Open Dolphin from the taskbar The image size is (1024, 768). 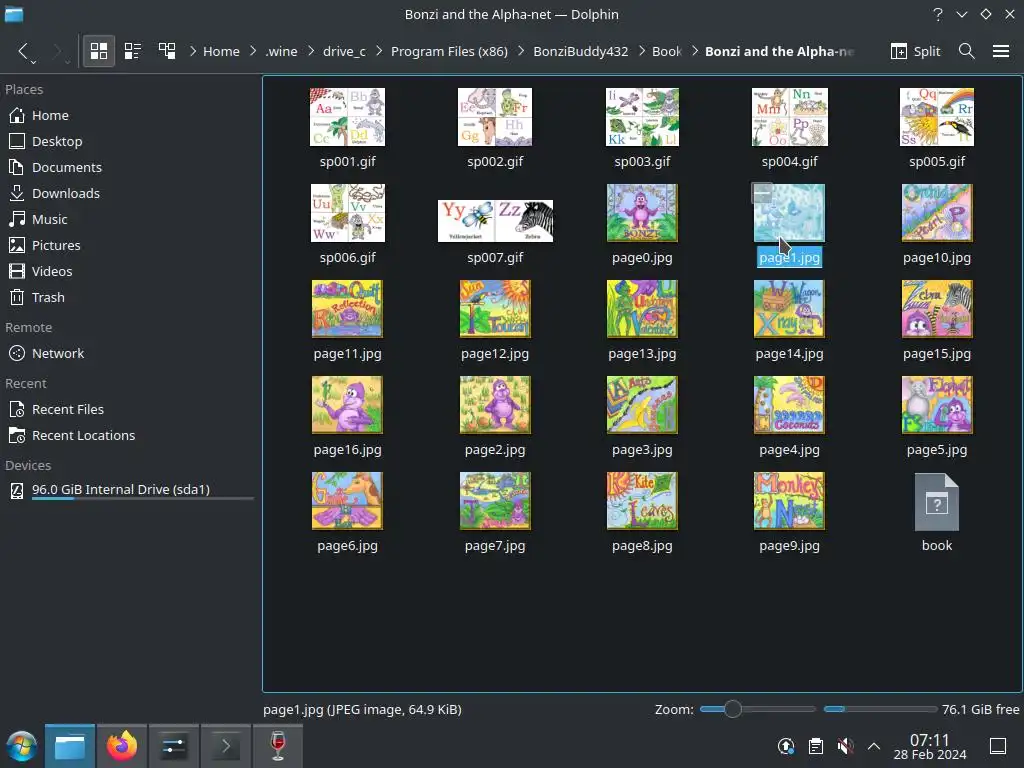70,746
